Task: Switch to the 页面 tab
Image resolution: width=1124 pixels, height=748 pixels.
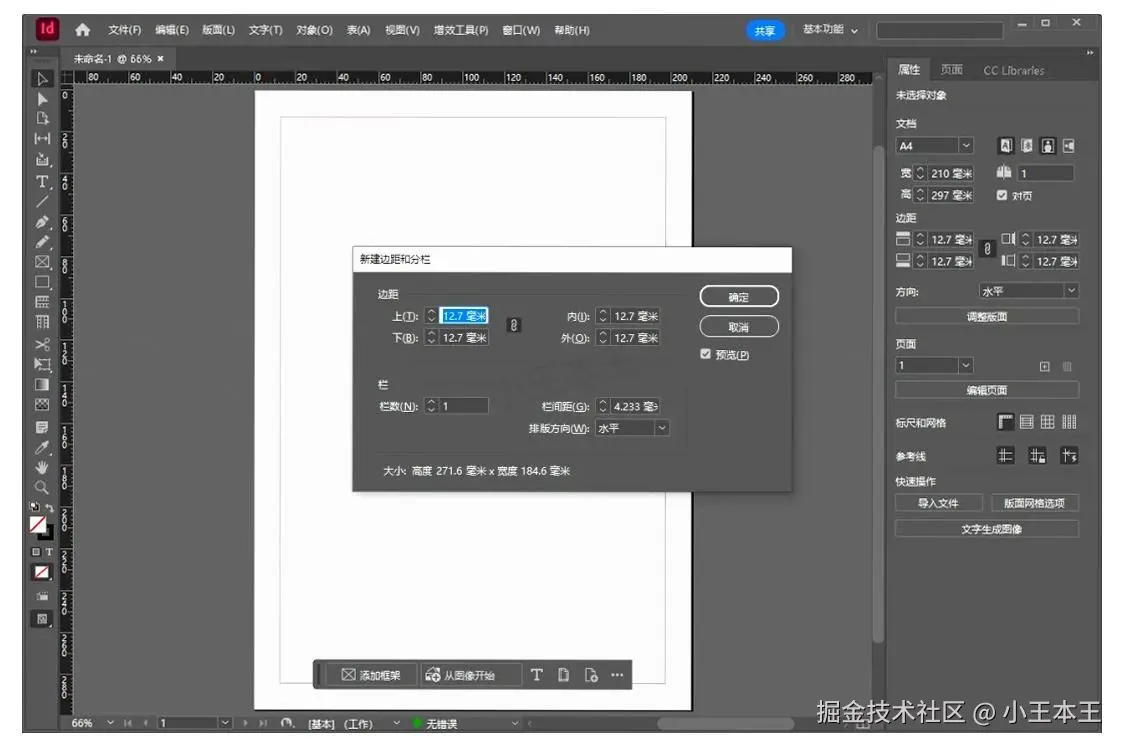Action: coord(952,70)
